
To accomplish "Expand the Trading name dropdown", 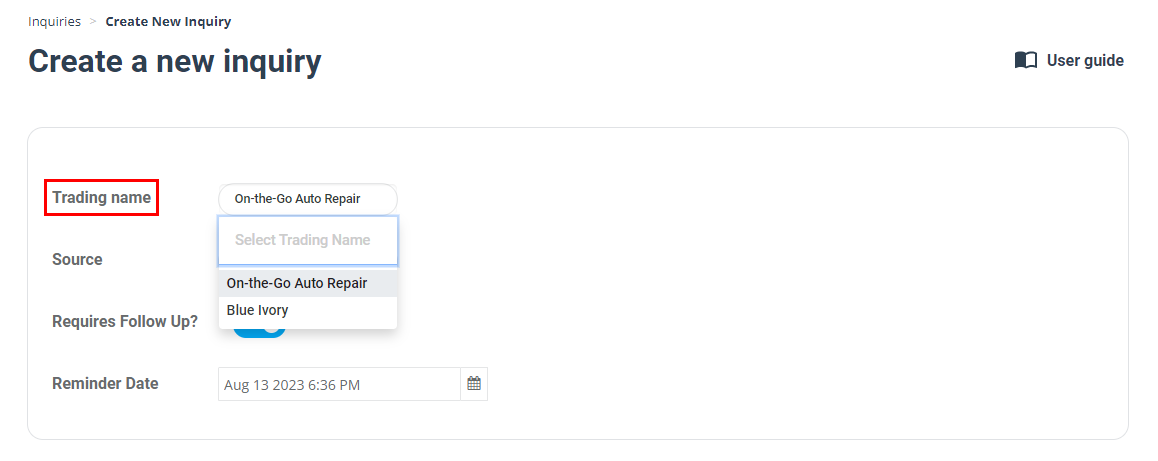I will 308,199.
